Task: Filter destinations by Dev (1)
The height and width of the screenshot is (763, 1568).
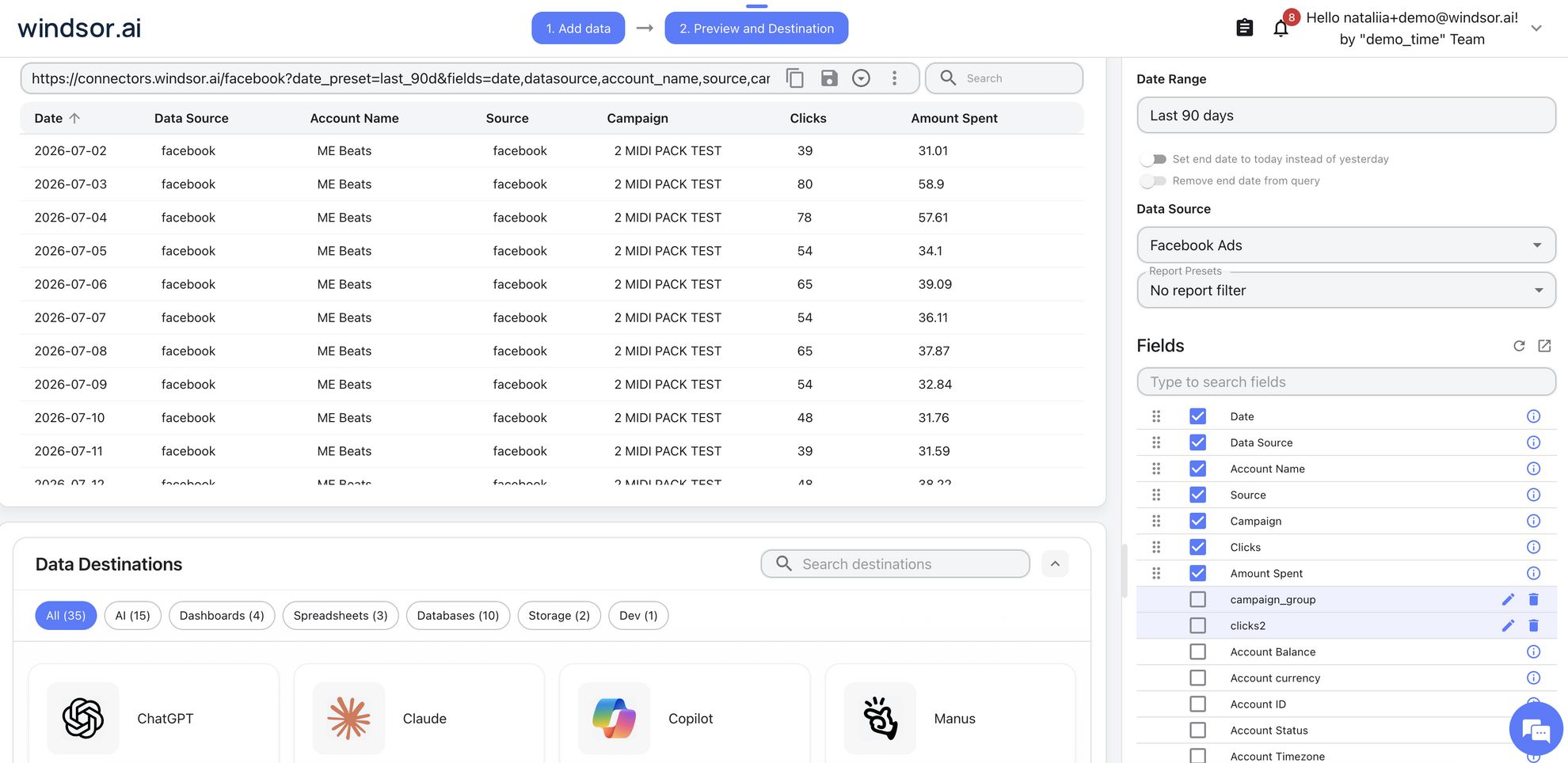Action: (638, 616)
